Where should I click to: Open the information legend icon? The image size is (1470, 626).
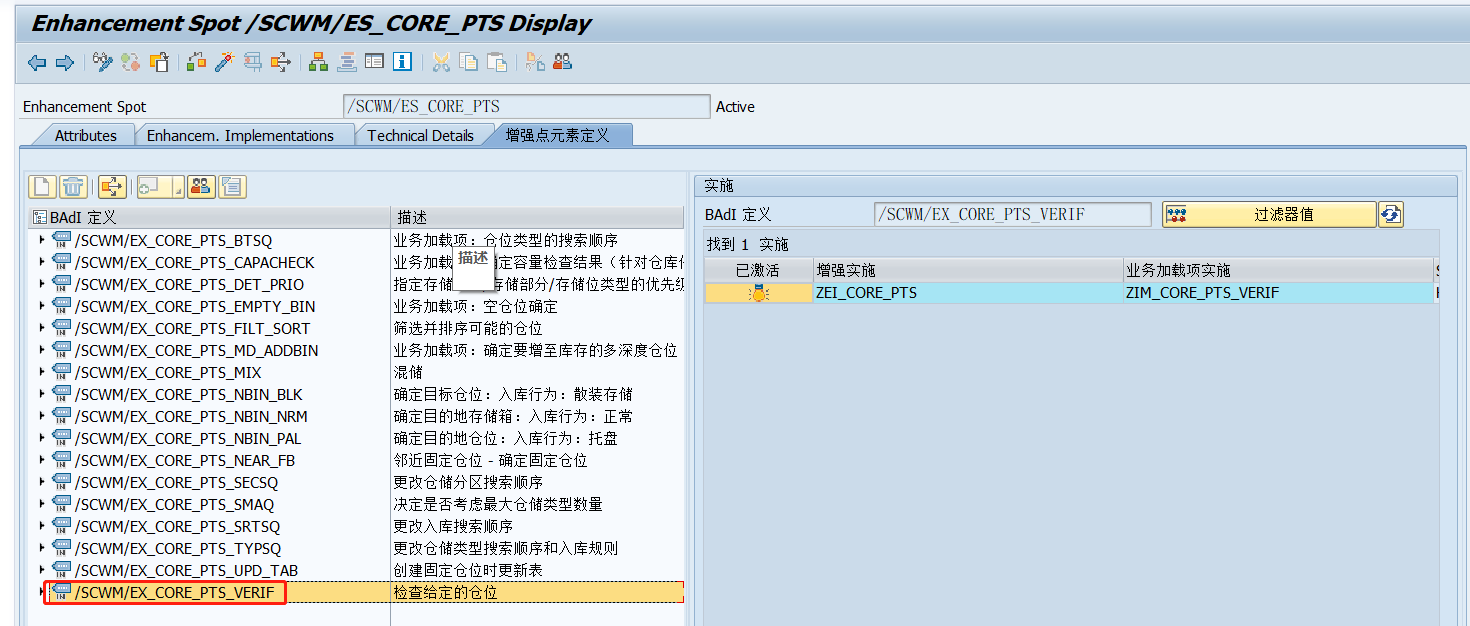tap(400, 61)
